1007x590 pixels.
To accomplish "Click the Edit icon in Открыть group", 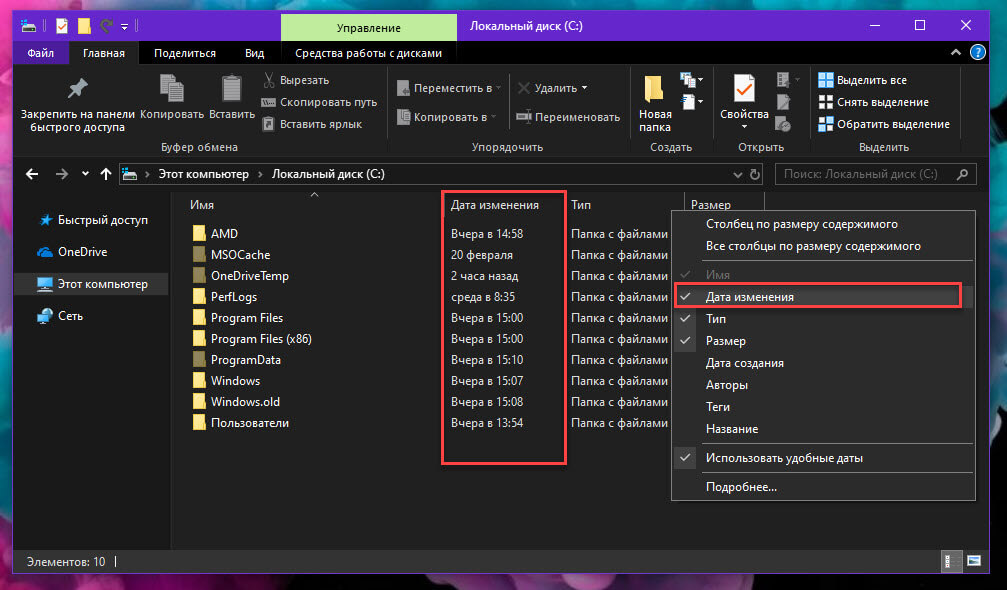I will click(x=784, y=101).
